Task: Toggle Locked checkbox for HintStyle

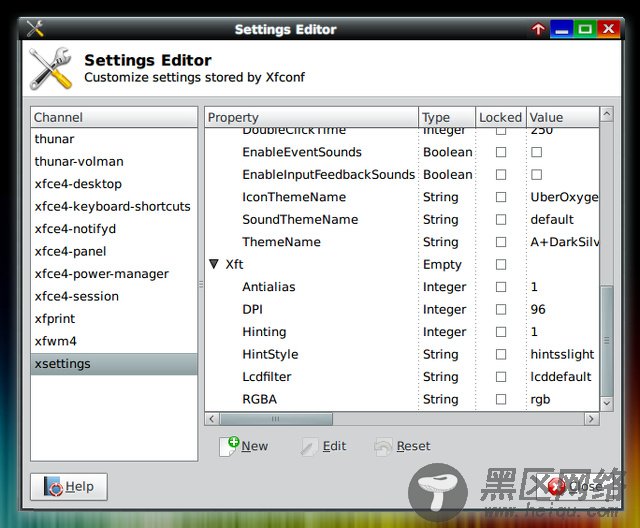Action: point(501,354)
